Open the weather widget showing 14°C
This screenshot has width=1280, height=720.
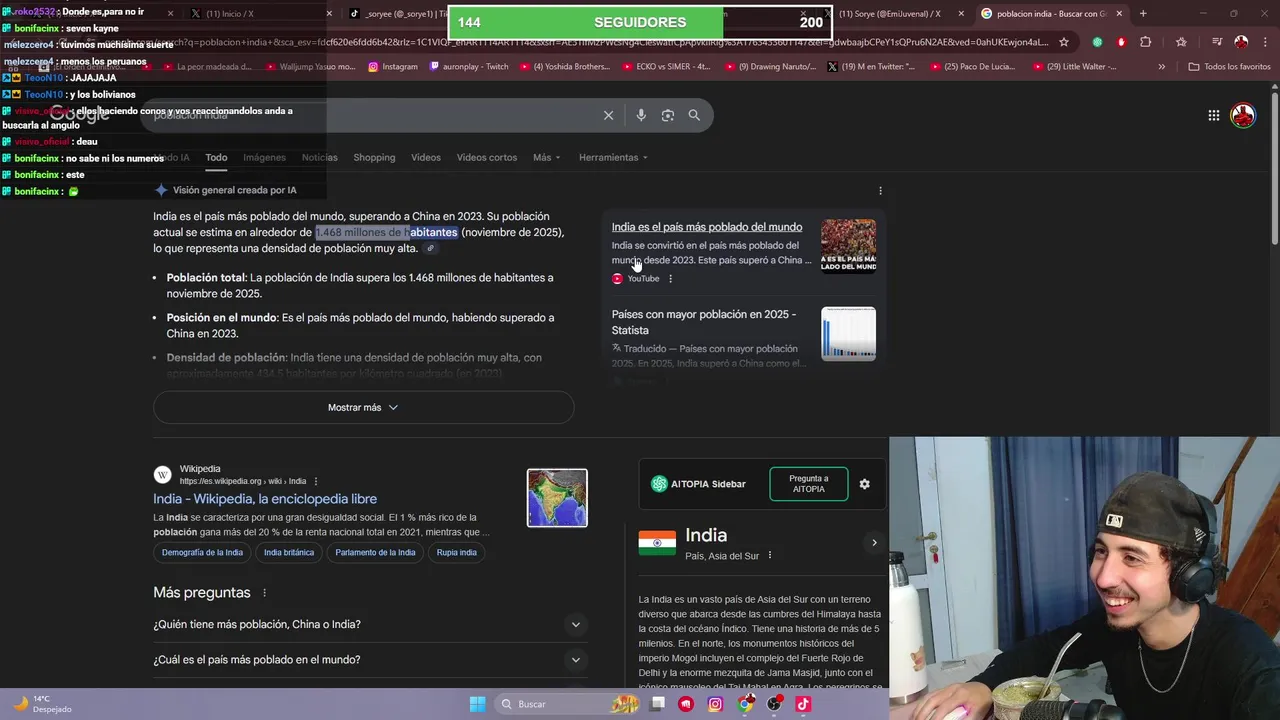[x=42, y=704]
